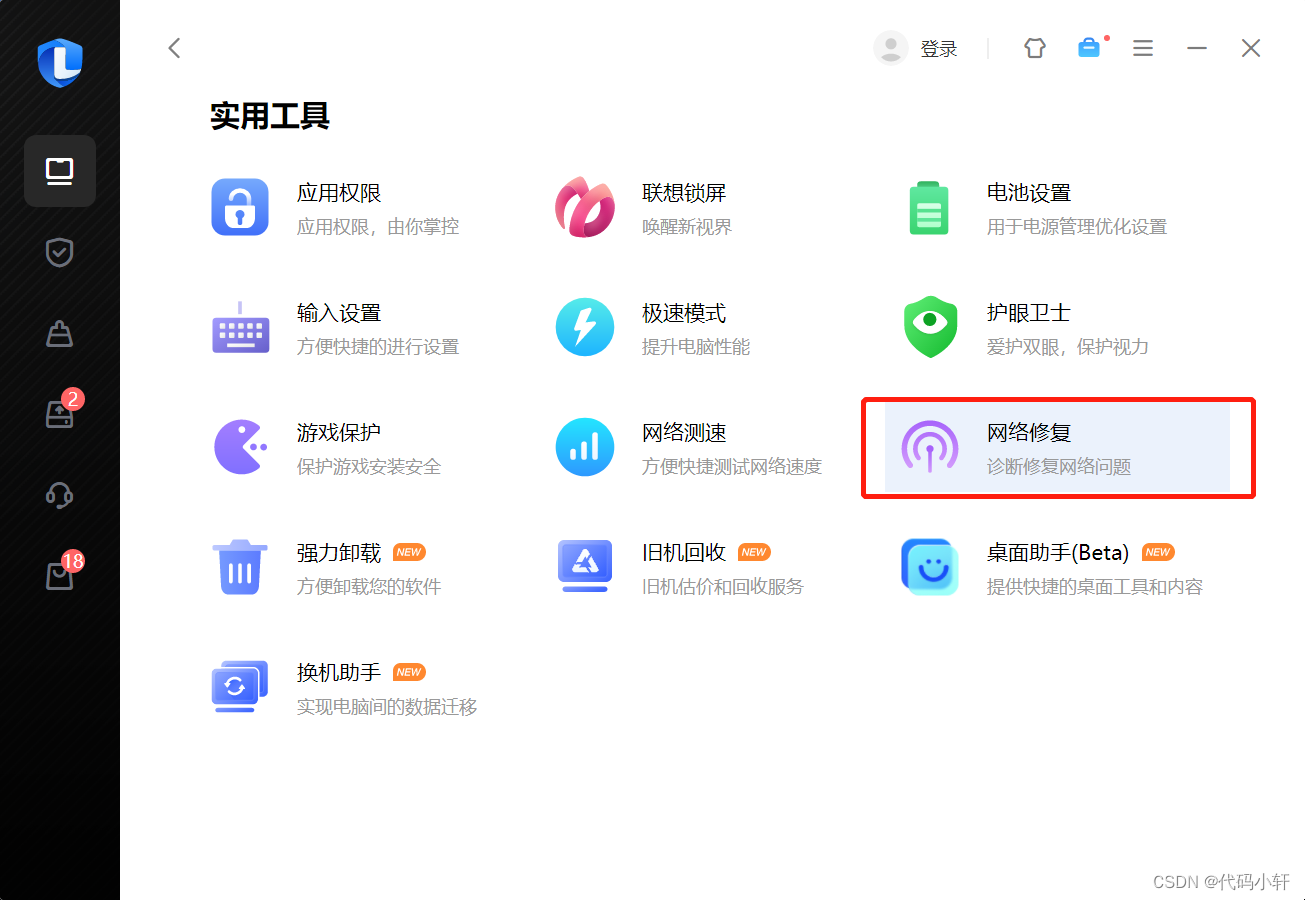Select the computer monitor icon in the sidebar

coord(60,171)
